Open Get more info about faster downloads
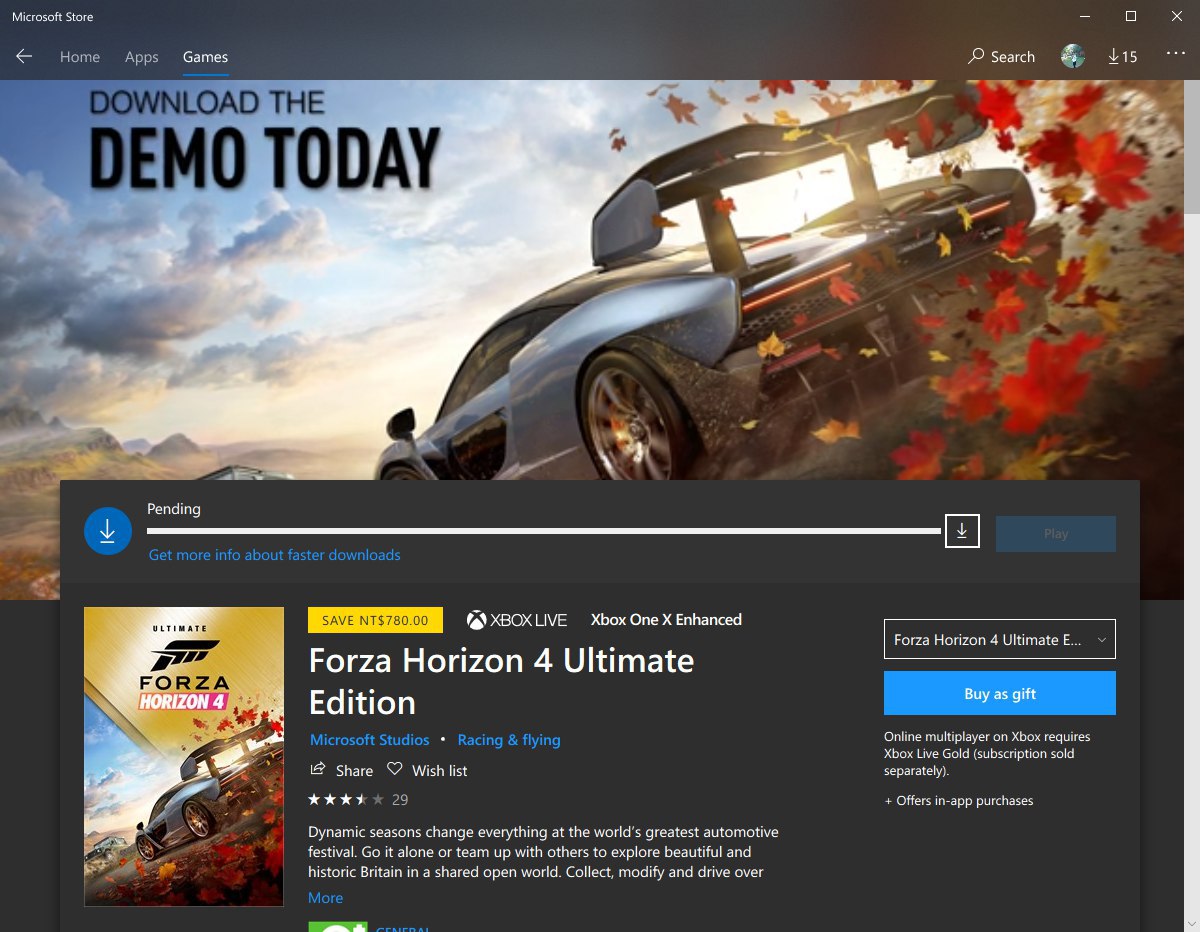 pos(275,555)
